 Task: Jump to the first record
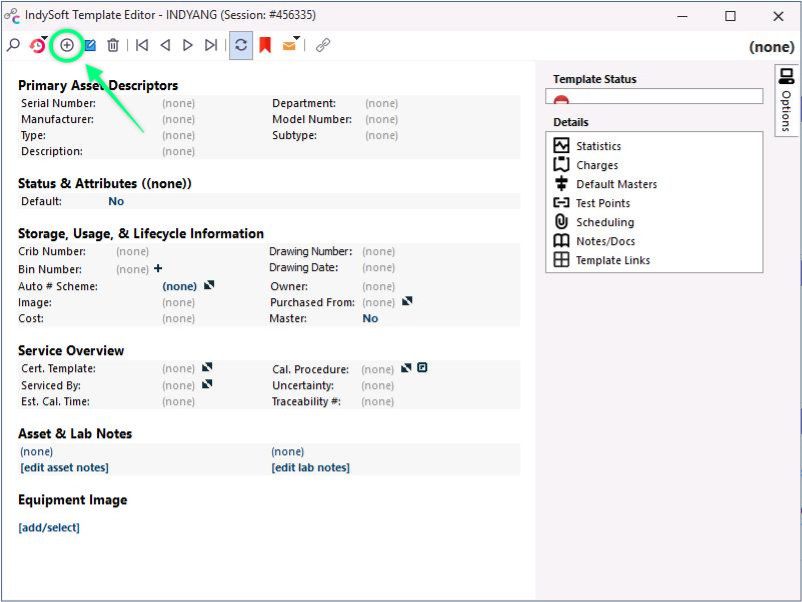(x=142, y=45)
